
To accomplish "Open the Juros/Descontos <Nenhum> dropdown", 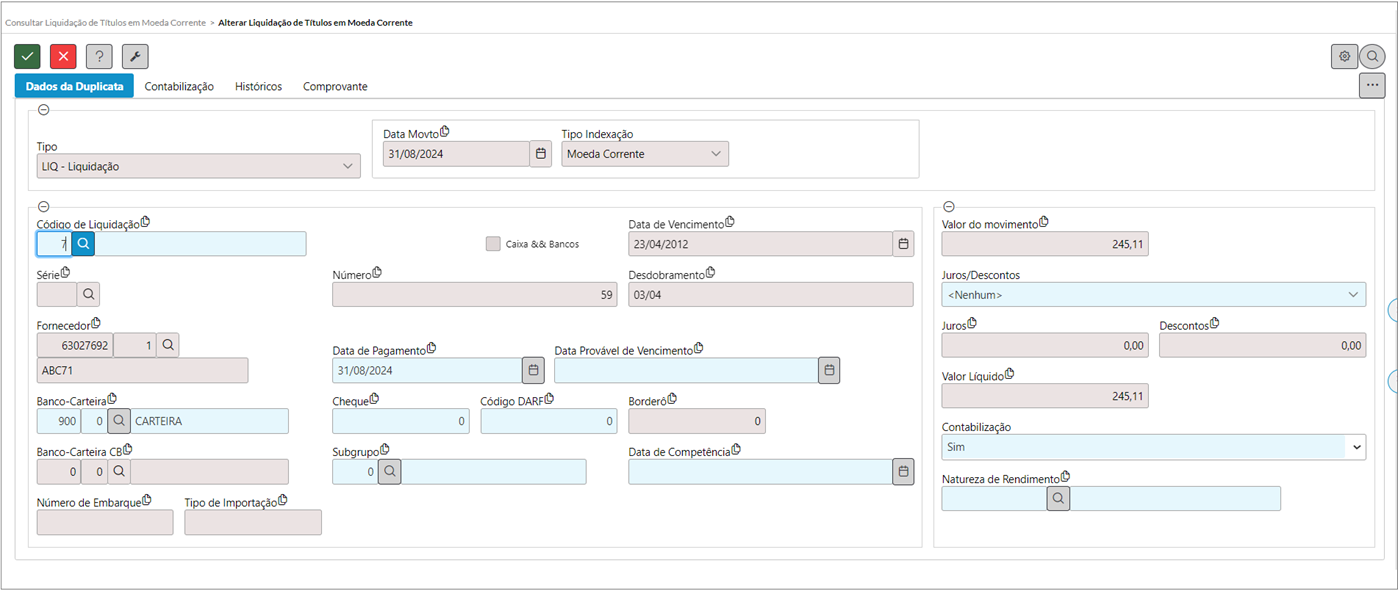I will coord(1154,294).
